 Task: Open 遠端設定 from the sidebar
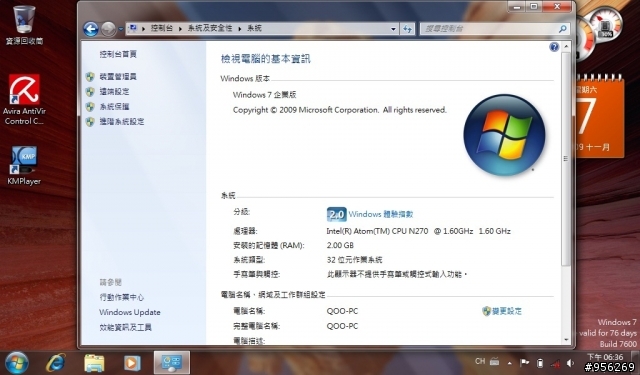pyautogui.click(x=115, y=91)
